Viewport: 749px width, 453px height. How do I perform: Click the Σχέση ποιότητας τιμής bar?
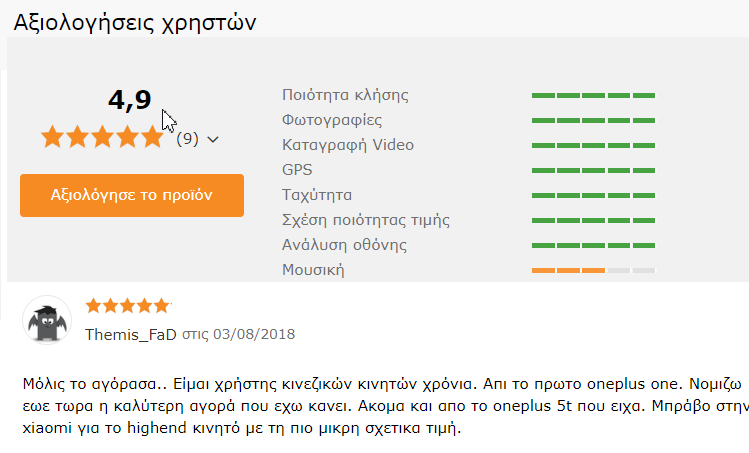click(x=593, y=220)
